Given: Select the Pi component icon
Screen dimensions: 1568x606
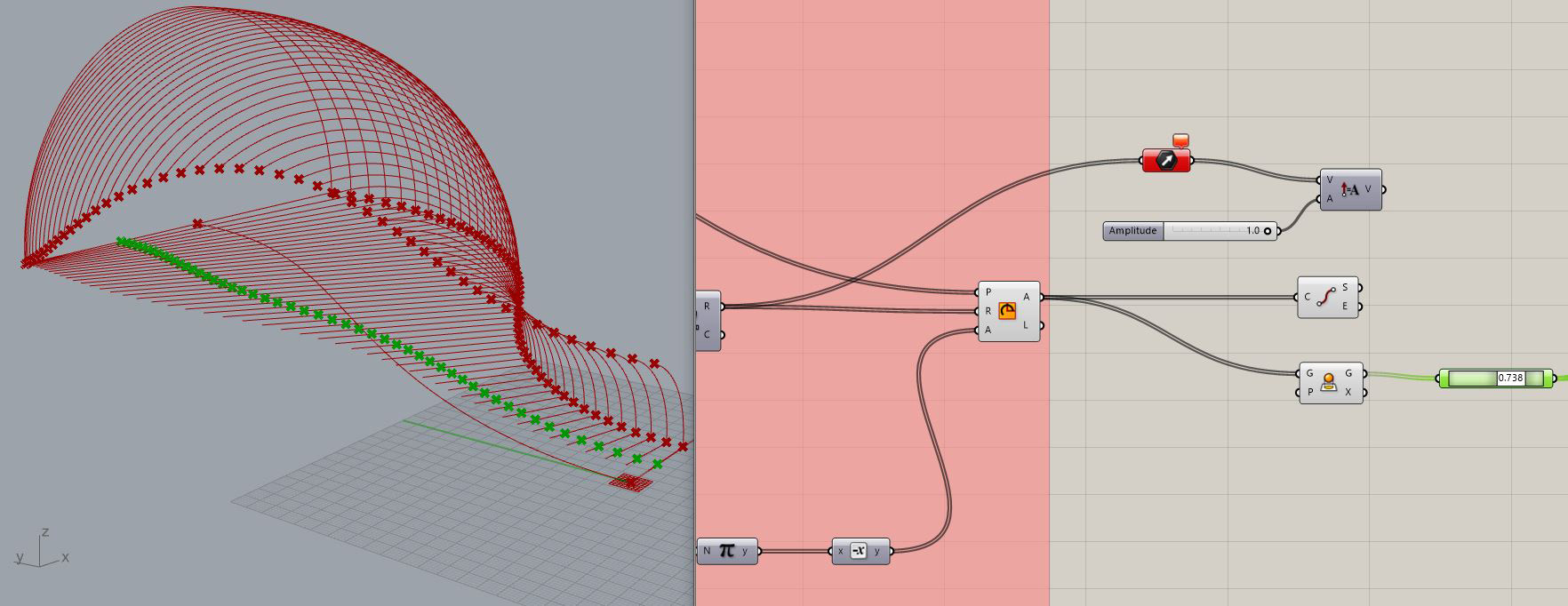Looking at the screenshot, I should (x=726, y=551).
